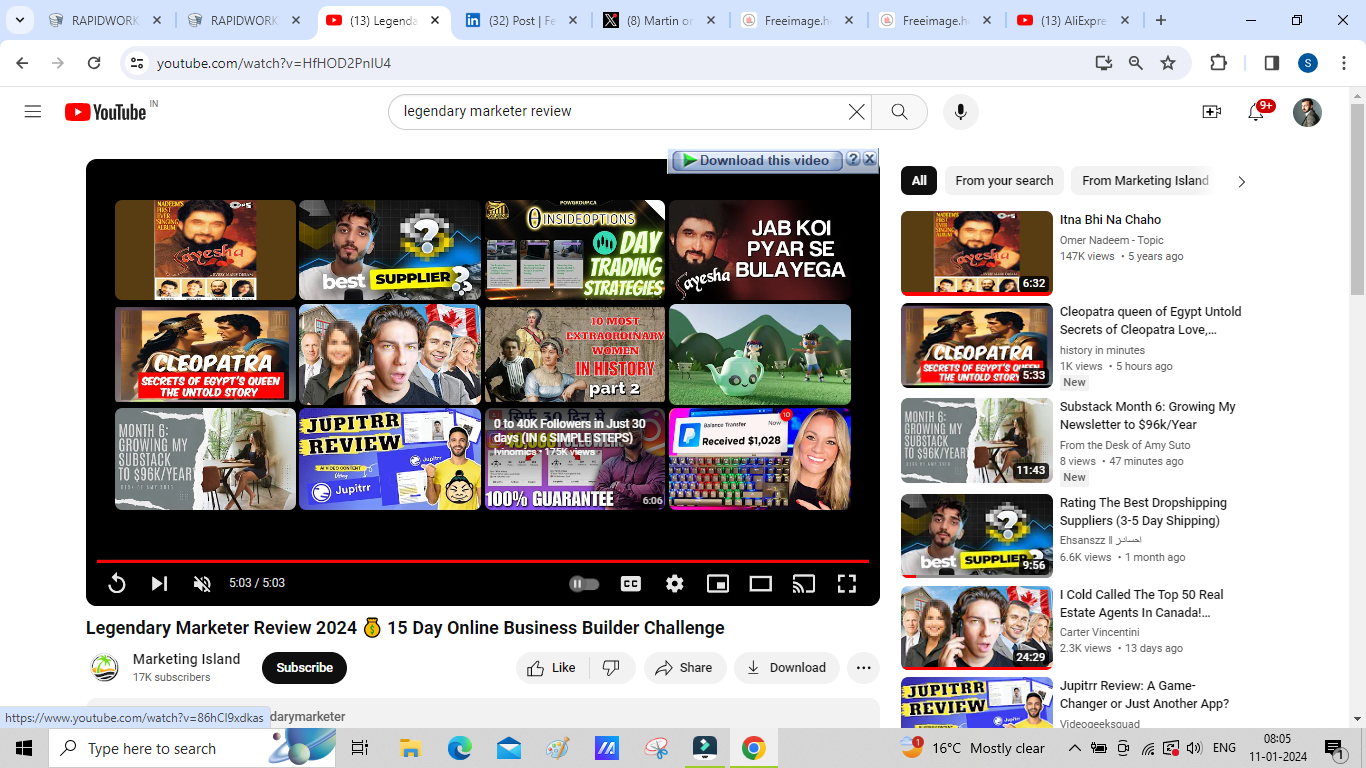Open the Windows Start menu
The width and height of the screenshot is (1366, 768).
pyautogui.click(x=24, y=748)
